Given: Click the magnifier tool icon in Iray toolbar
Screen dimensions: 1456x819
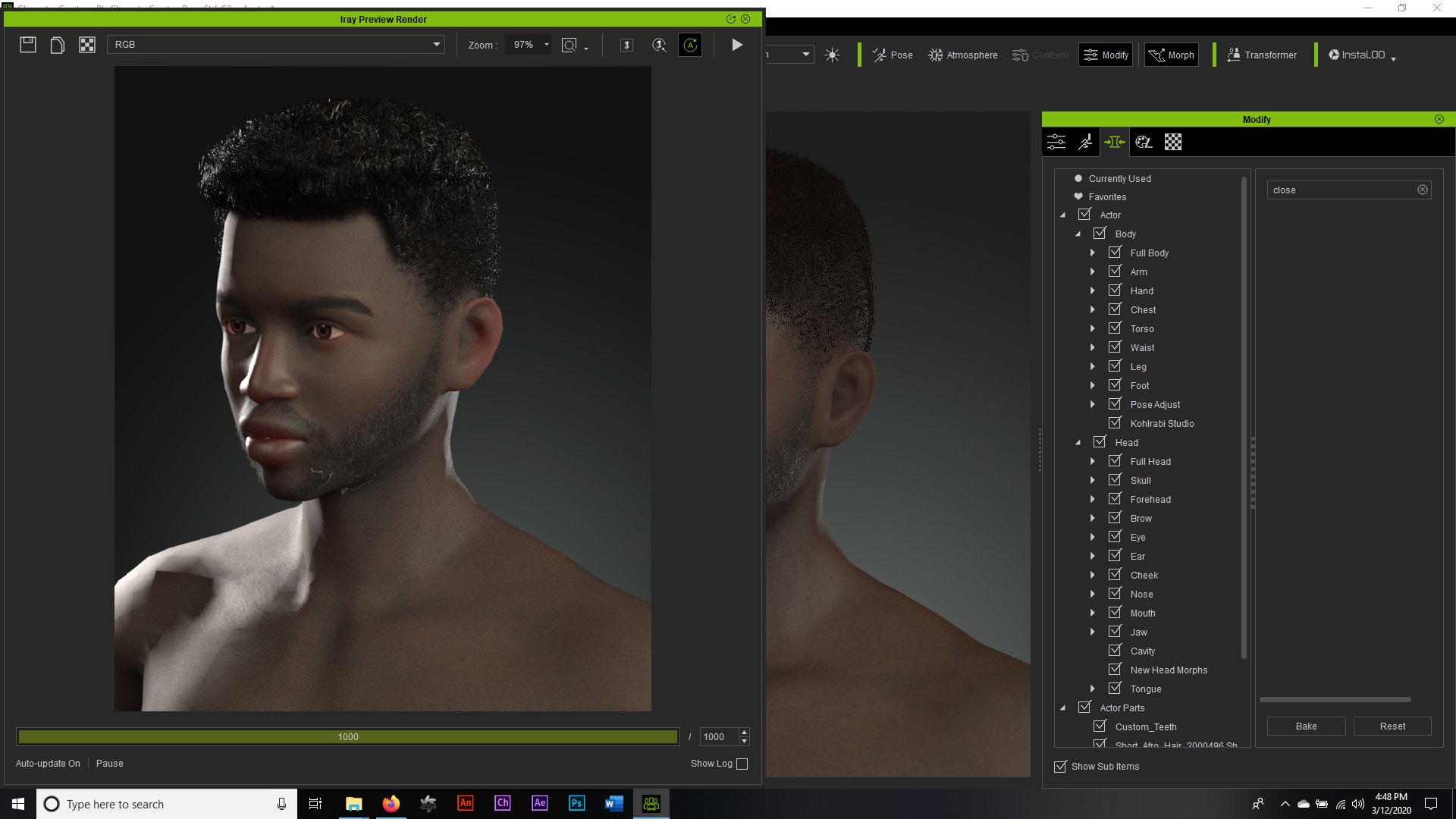Looking at the screenshot, I should [659, 45].
